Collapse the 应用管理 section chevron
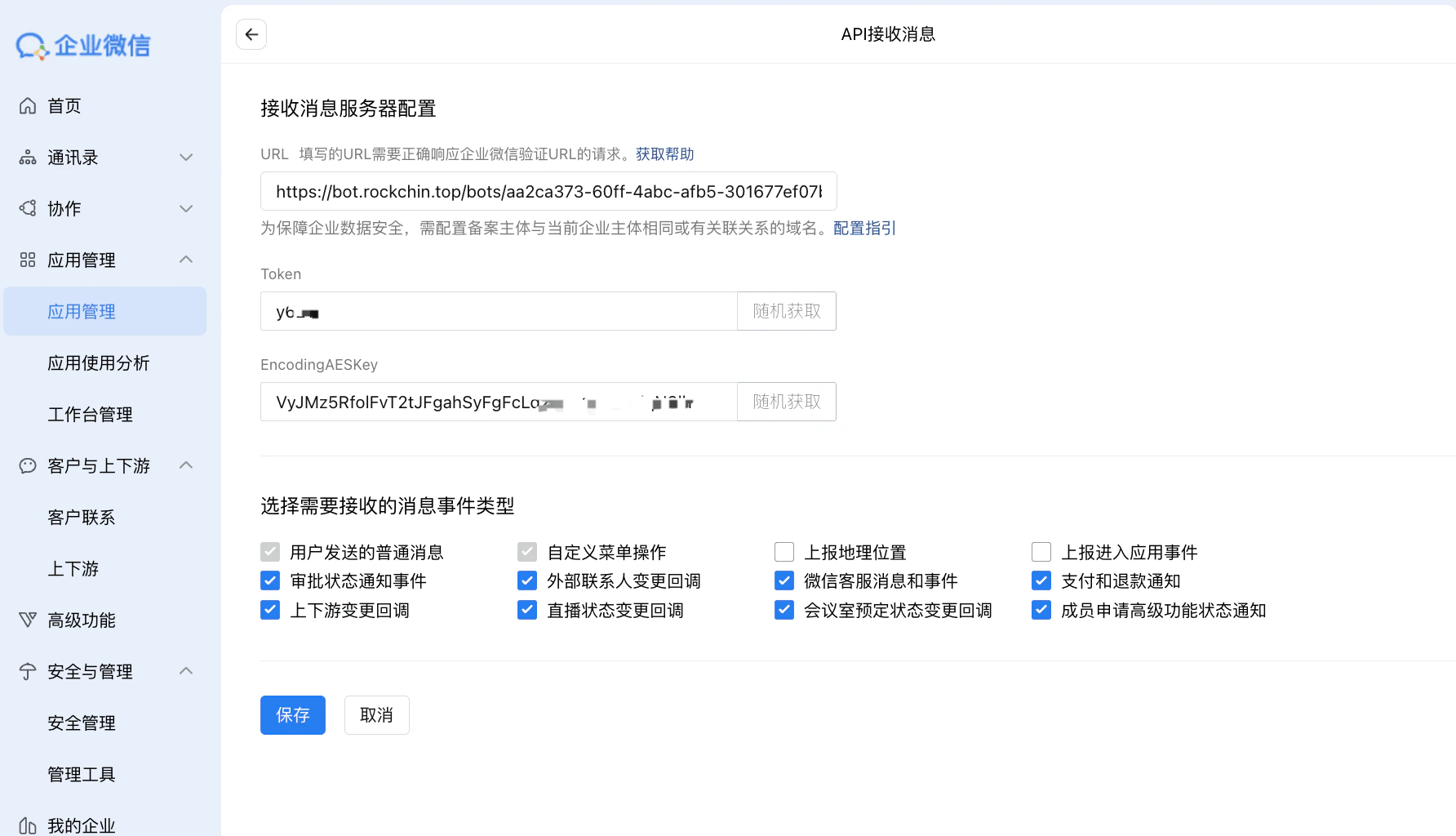 pyautogui.click(x=186, y=260)
